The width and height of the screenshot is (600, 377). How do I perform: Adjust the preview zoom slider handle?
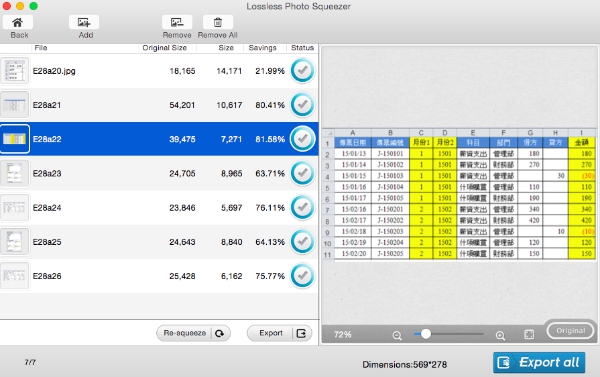[426, 334]
